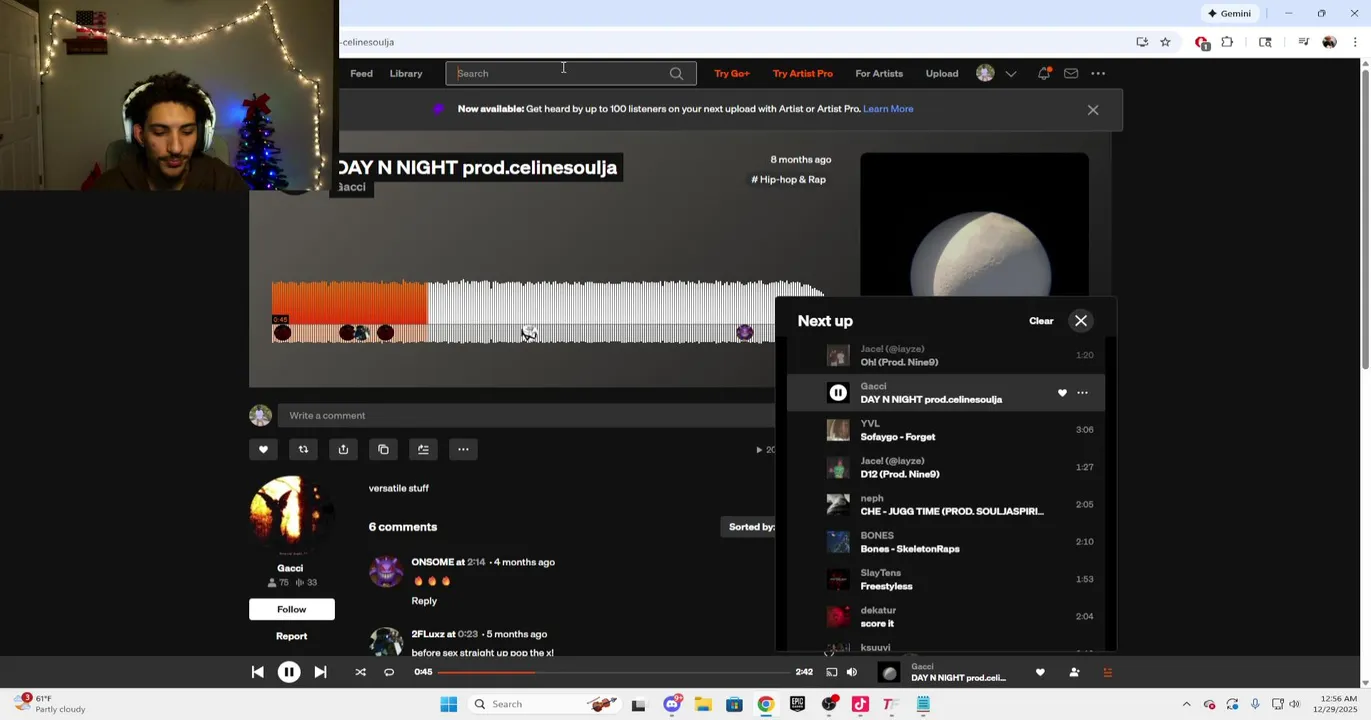Select Sofaygo - Forget in the queue
The image size is (1371, 720).
pyautogui.click(x=946, y=430)
